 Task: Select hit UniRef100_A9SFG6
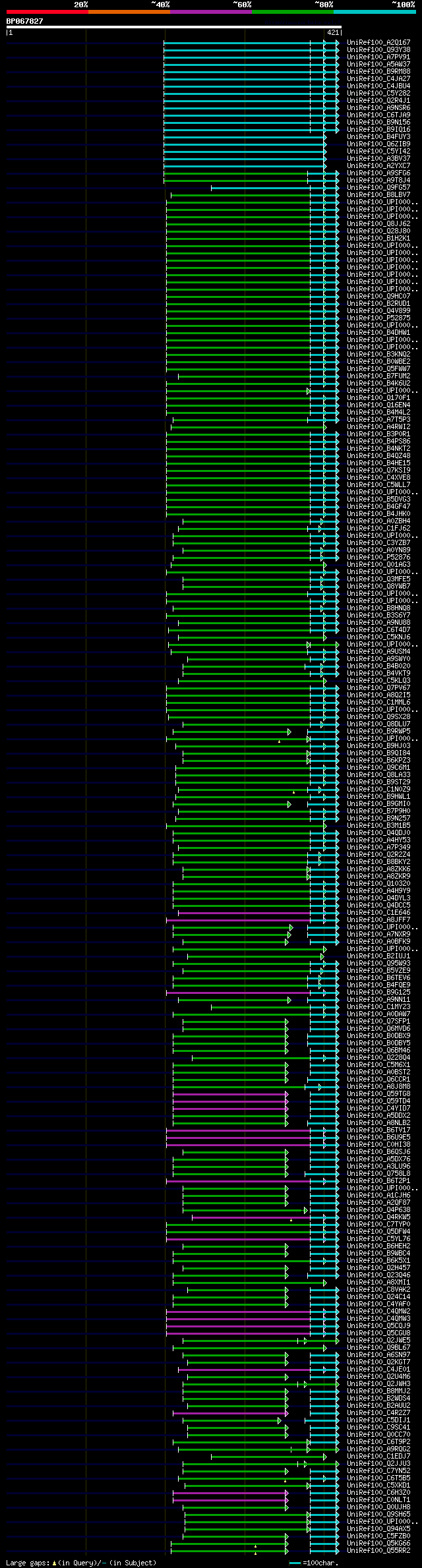378,173
